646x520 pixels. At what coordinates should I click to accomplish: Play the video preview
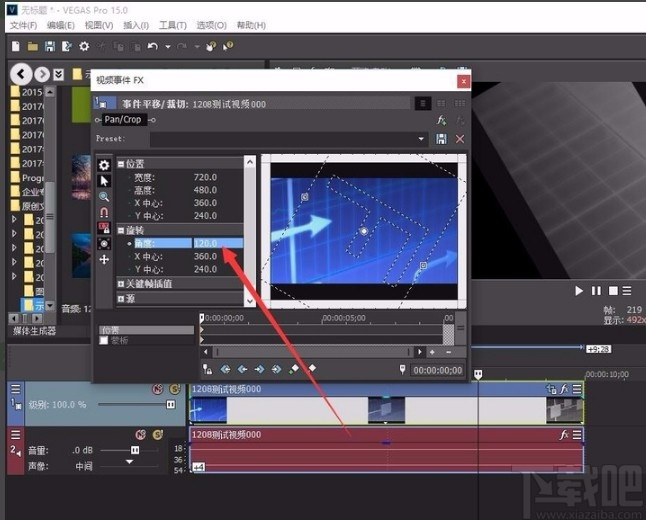pyautogui.click(x=579, y=291)
